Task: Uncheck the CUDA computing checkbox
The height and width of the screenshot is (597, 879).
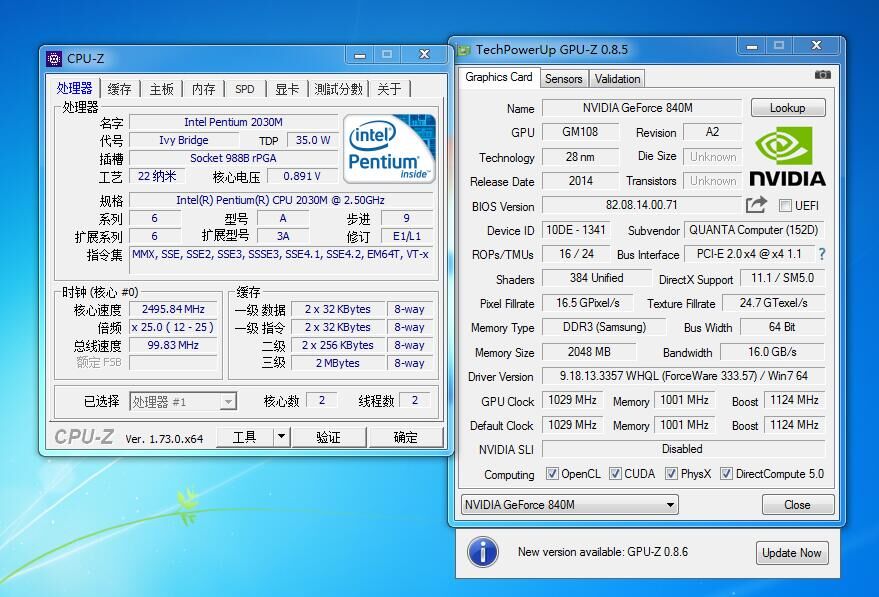Action: 615,473
